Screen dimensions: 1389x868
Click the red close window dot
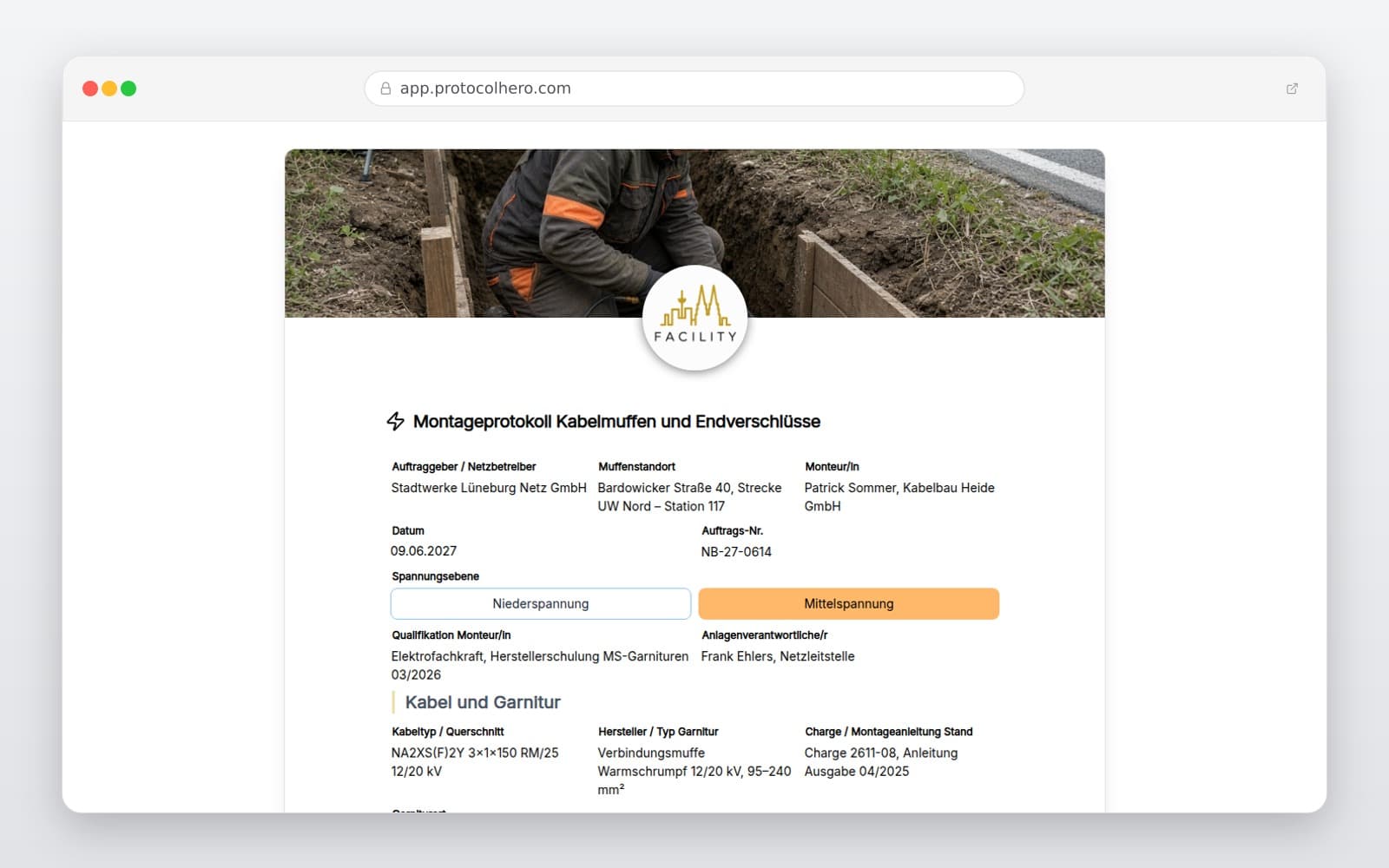pyautogui.click(x=90, y=89)
